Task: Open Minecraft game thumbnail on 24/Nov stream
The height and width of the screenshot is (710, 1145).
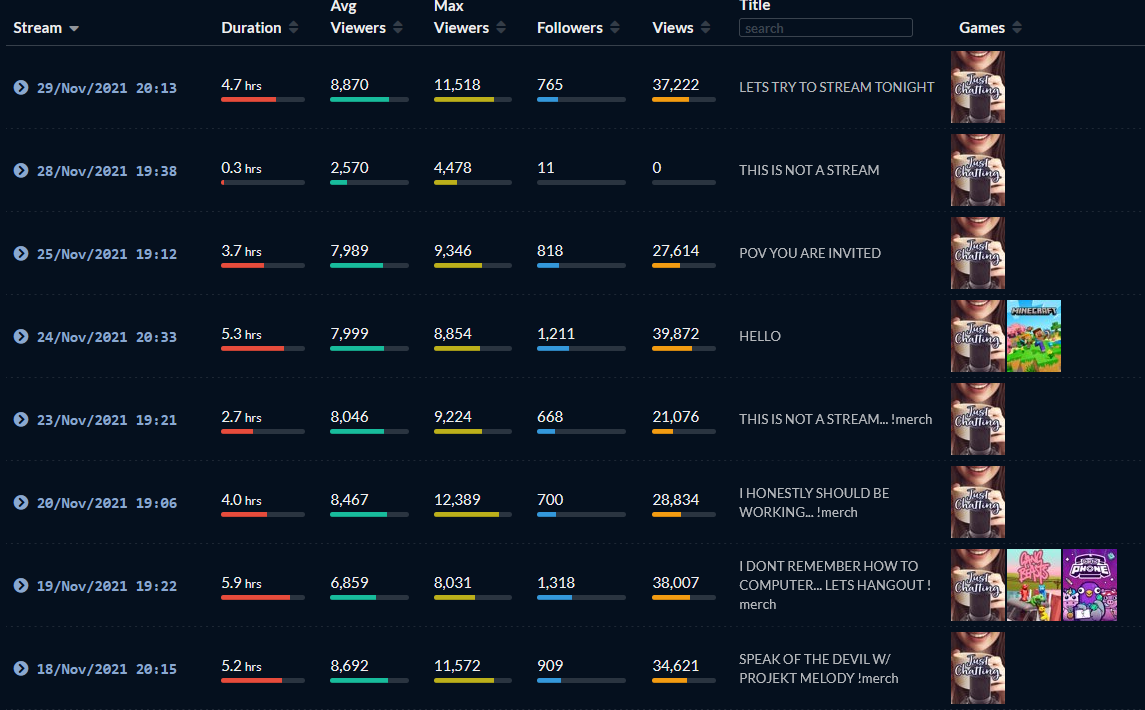Action: 1034,336
